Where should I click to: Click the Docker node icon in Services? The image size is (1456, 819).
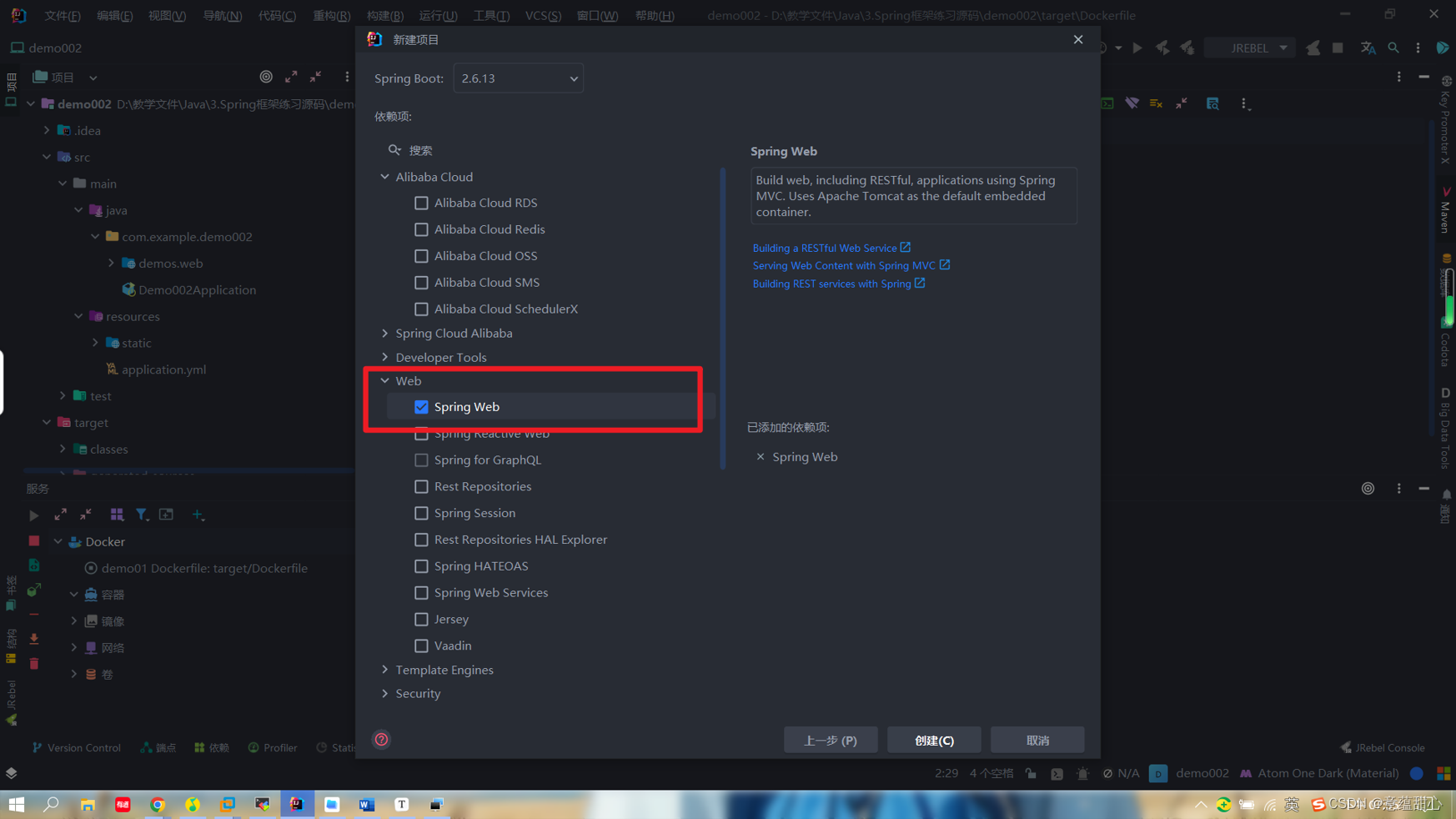click(75, 541)
